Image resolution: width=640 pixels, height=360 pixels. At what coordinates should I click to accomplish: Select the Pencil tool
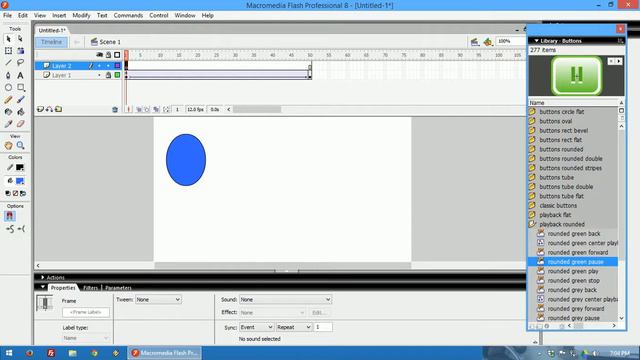tap(9, 100)
